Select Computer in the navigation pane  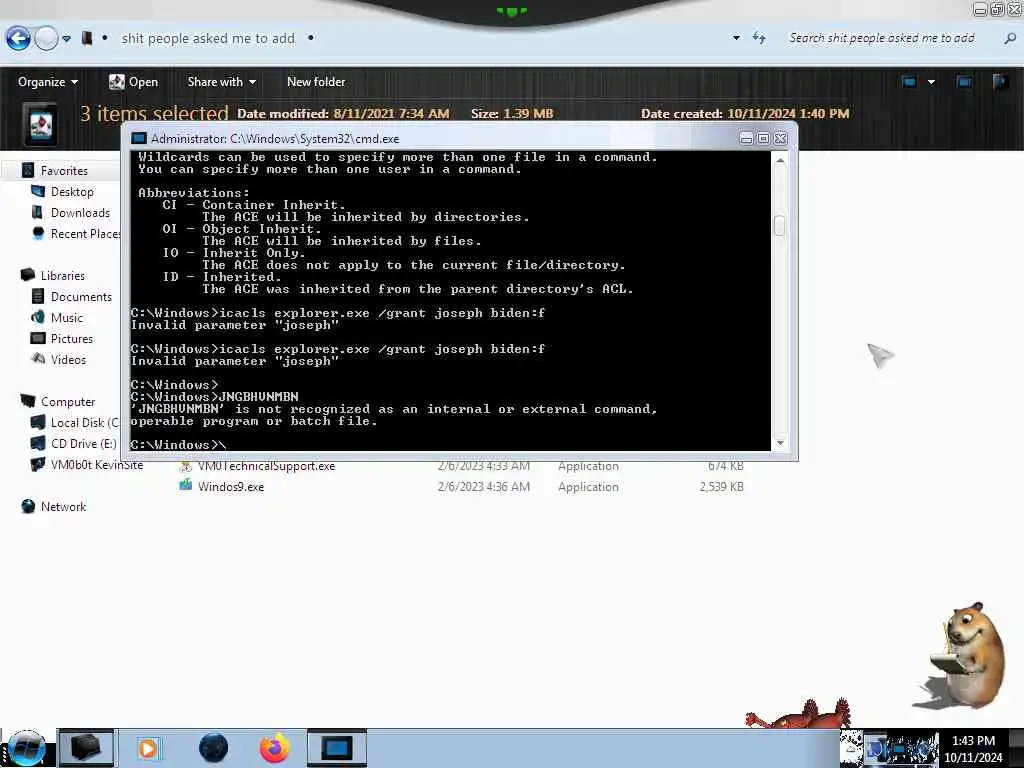(68, 402)
